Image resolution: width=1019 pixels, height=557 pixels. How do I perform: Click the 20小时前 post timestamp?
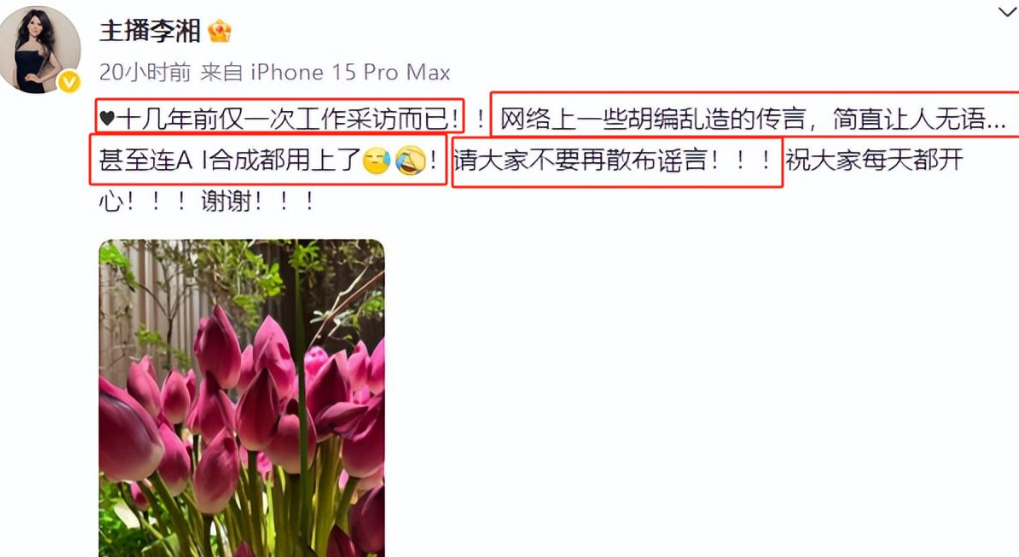[x=145, y=72]
